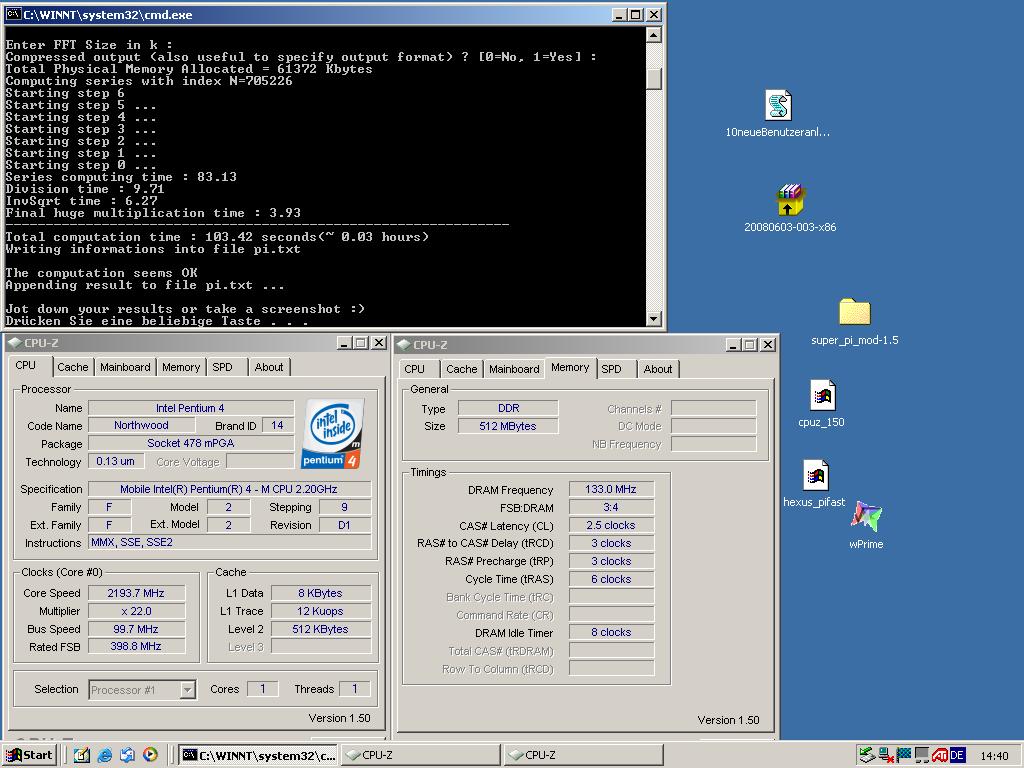Click the safely remove hardware tray icon
1024x768 pixels.
tap(867, 756)
